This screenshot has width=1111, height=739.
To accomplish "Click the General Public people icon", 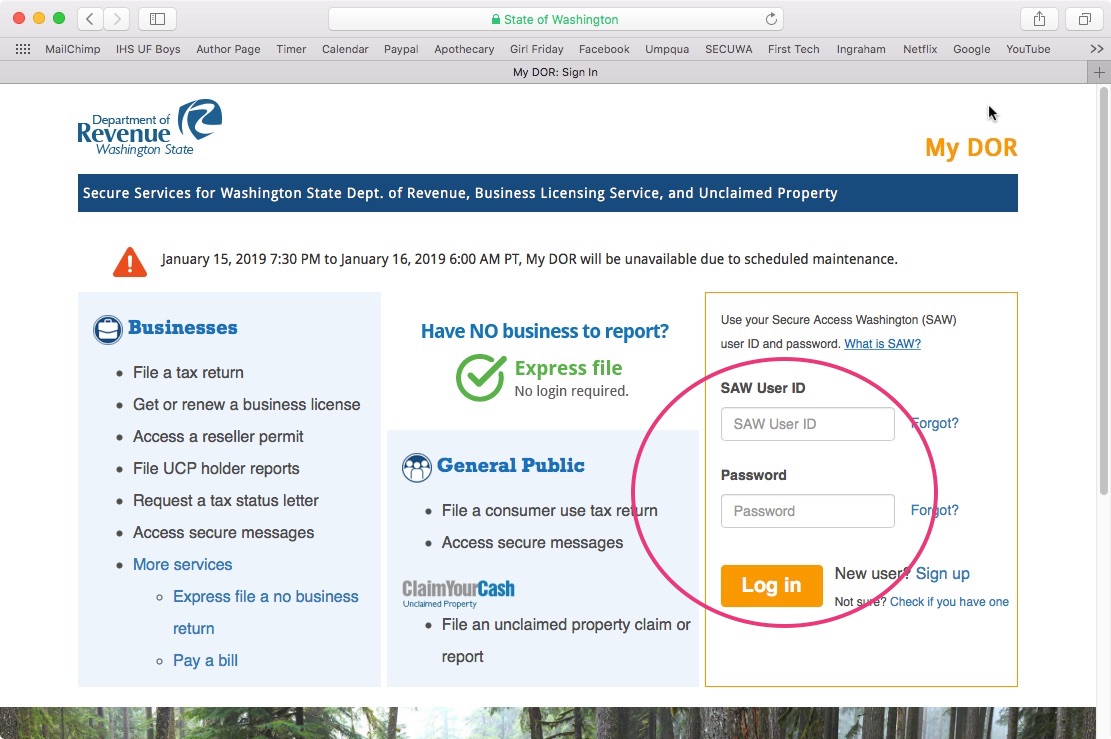I will click(417, 468).
